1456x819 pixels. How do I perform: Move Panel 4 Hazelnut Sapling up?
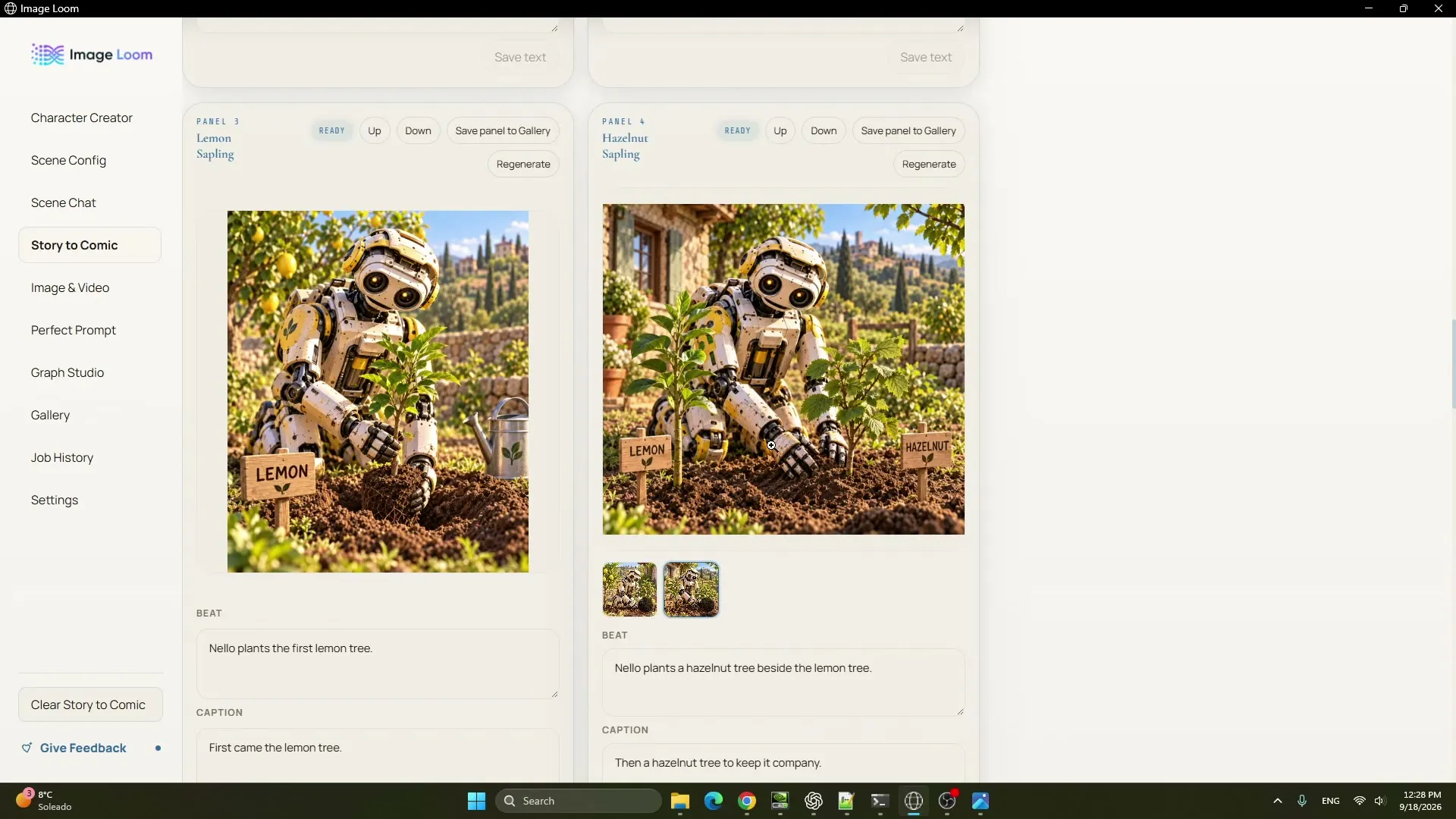pyautogui.click(x=780, y=130)
